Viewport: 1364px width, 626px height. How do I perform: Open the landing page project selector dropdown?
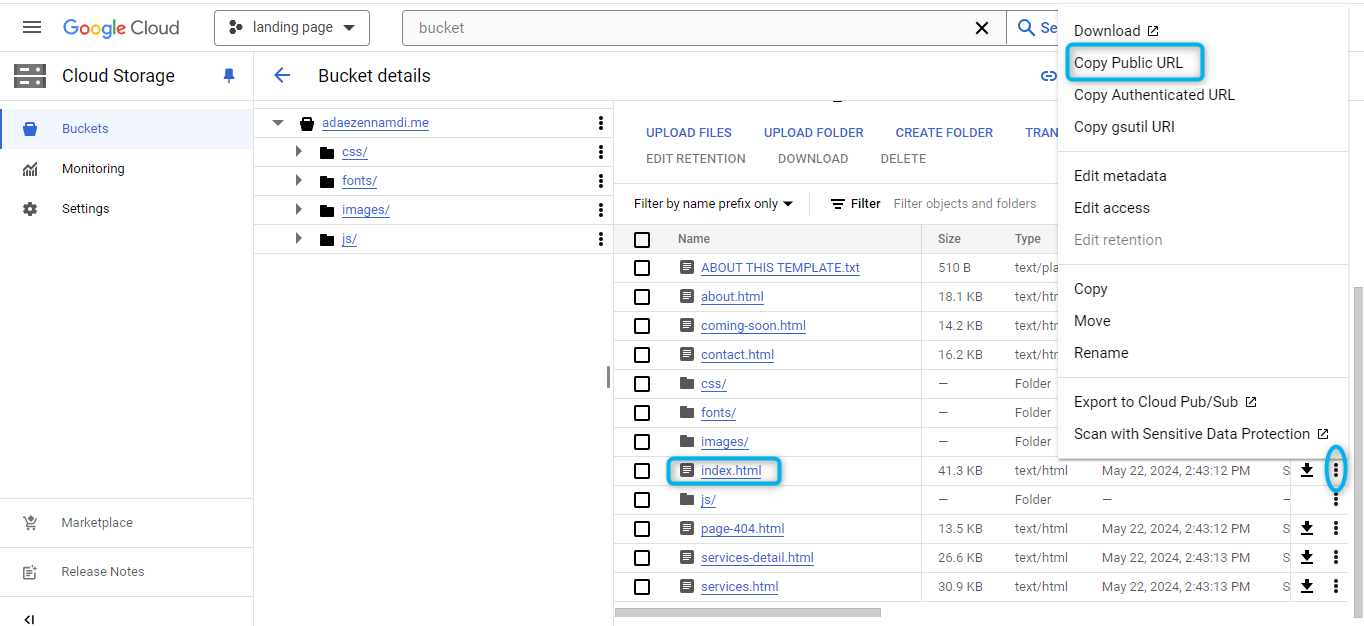point(292,28)
